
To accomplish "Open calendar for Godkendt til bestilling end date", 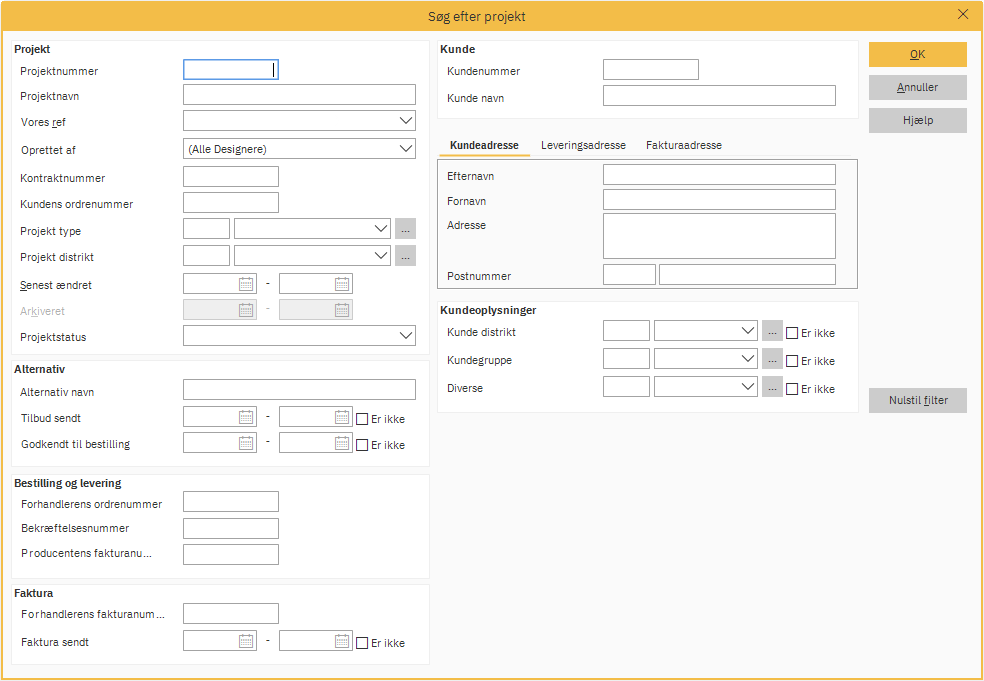I will click(x=342, y=443).
